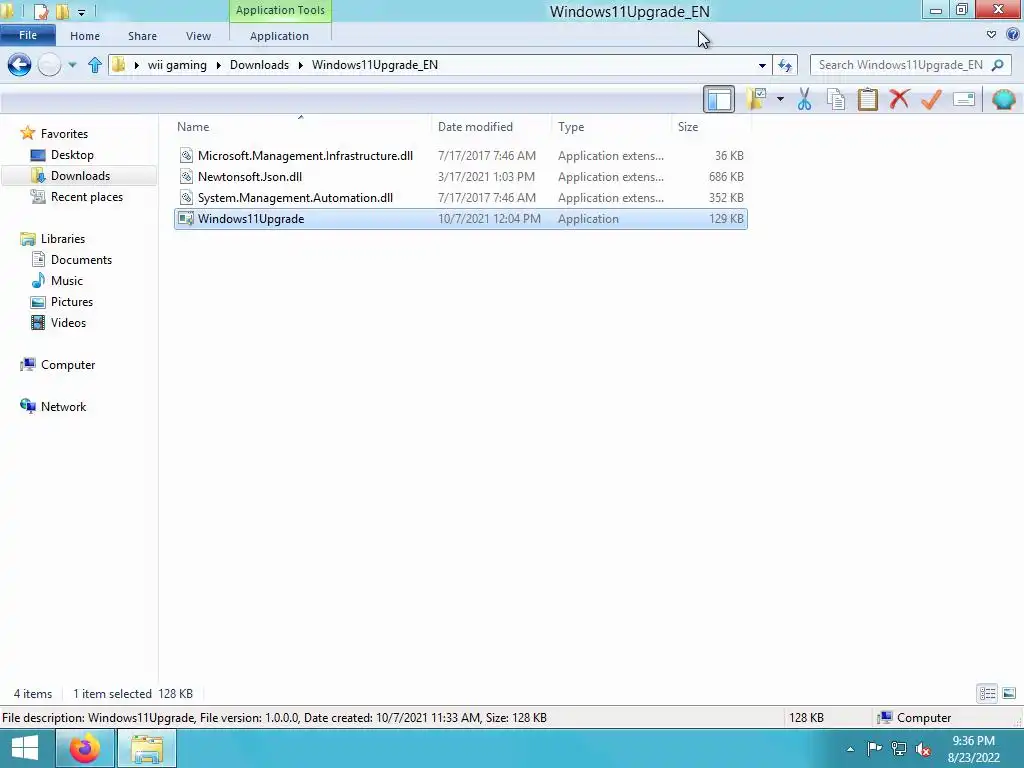
Task: Select Downloads in the navigation pane
Action: point(80,176)
